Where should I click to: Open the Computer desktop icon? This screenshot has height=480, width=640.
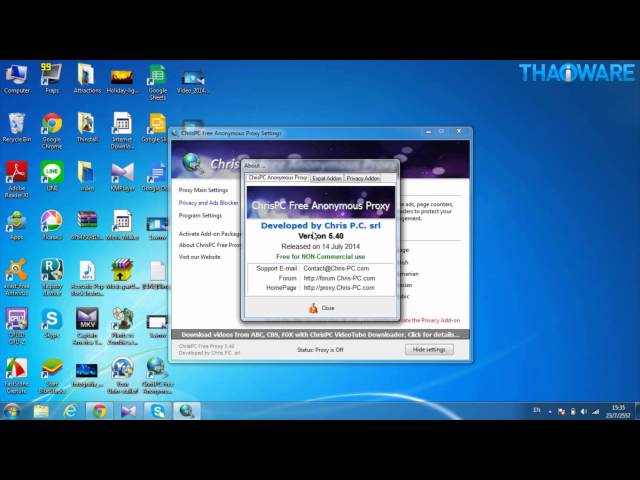[x=16, y=80]
